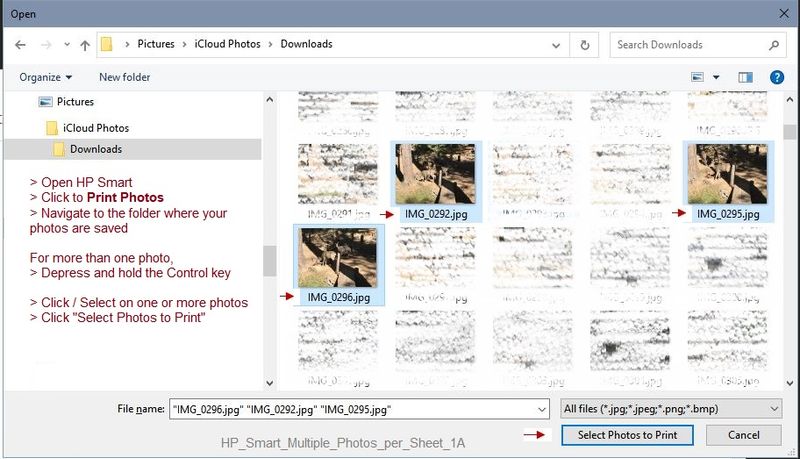
Task: Click the folder icon in the address bar
Action: click(x=107, y=44)
